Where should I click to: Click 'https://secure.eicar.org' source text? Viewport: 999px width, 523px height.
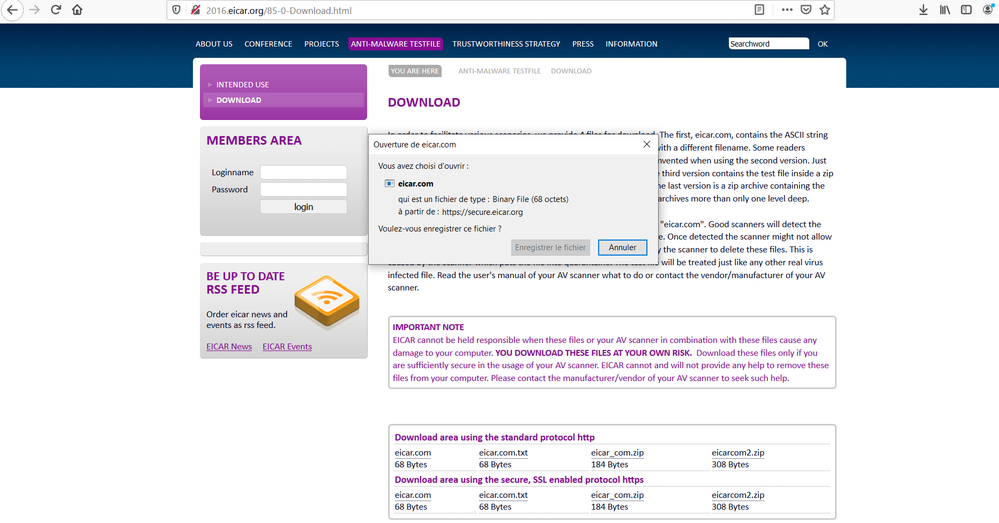[x=482, y=212]
